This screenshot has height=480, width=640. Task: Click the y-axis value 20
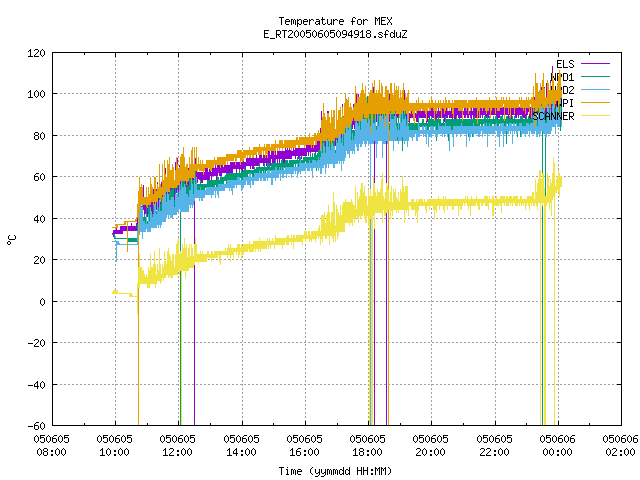[39, 260]
